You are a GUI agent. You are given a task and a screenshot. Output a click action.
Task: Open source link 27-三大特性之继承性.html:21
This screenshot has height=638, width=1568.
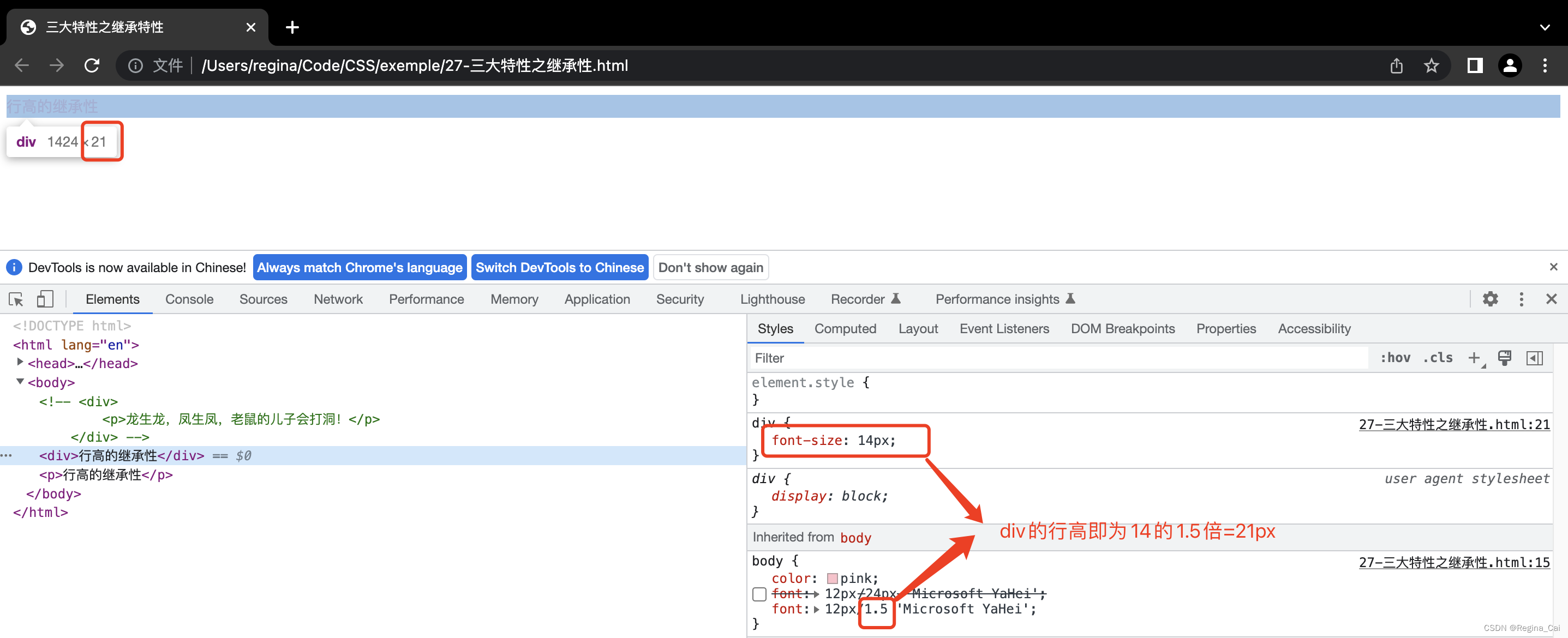click(x=1454, y=425)
